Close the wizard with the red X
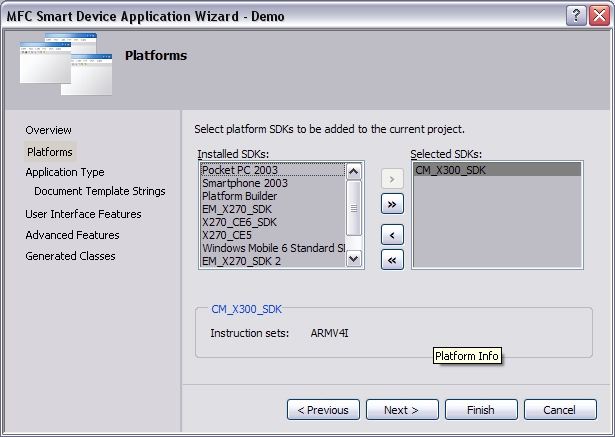Screen dimensions: 615x437 [x=600, y=16]
